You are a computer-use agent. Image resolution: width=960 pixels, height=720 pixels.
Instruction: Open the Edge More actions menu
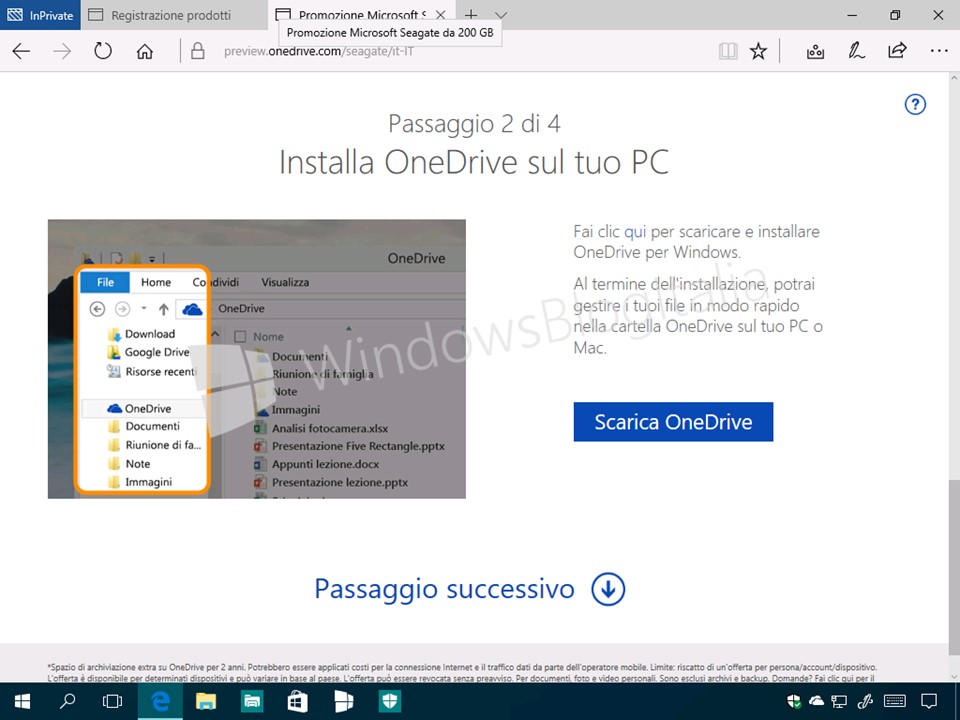[x=939, y=51]
